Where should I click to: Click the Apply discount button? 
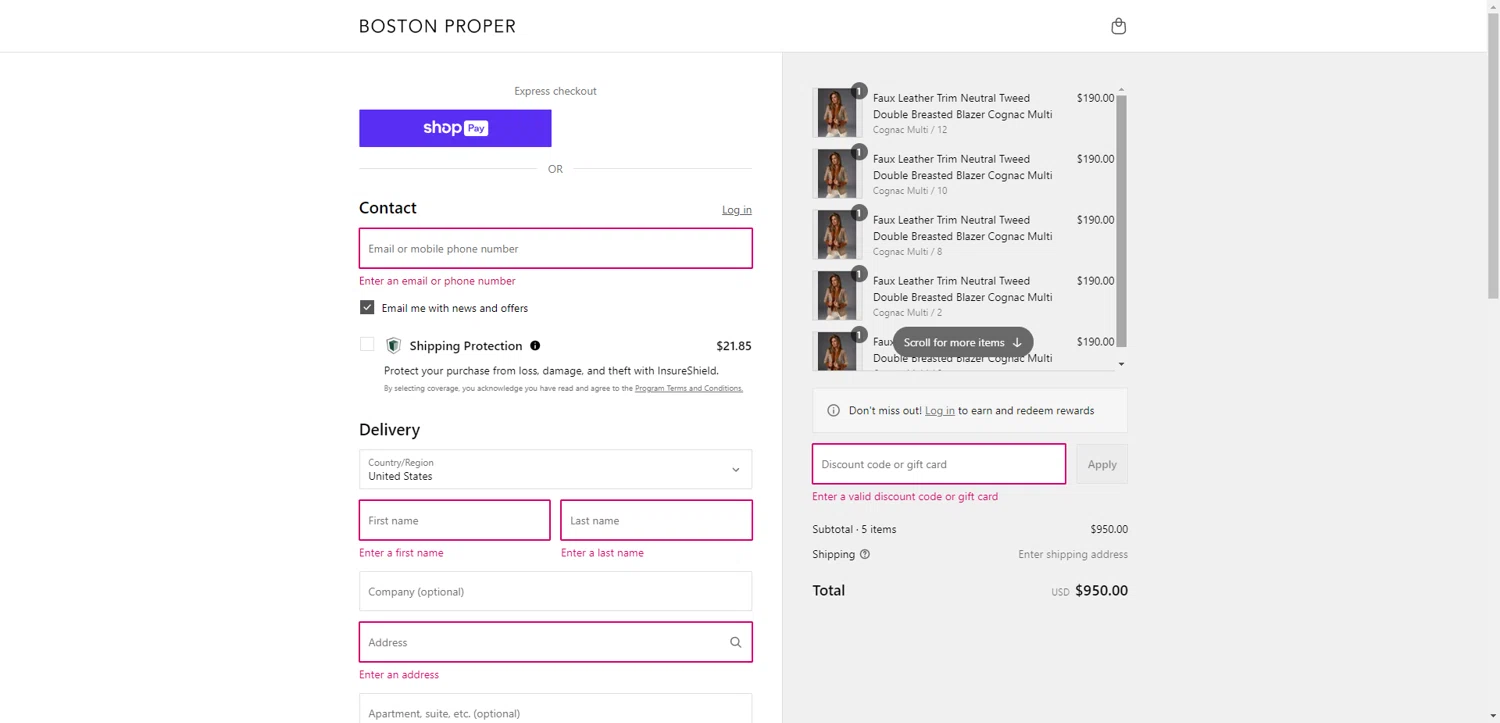coord(1102,464)
